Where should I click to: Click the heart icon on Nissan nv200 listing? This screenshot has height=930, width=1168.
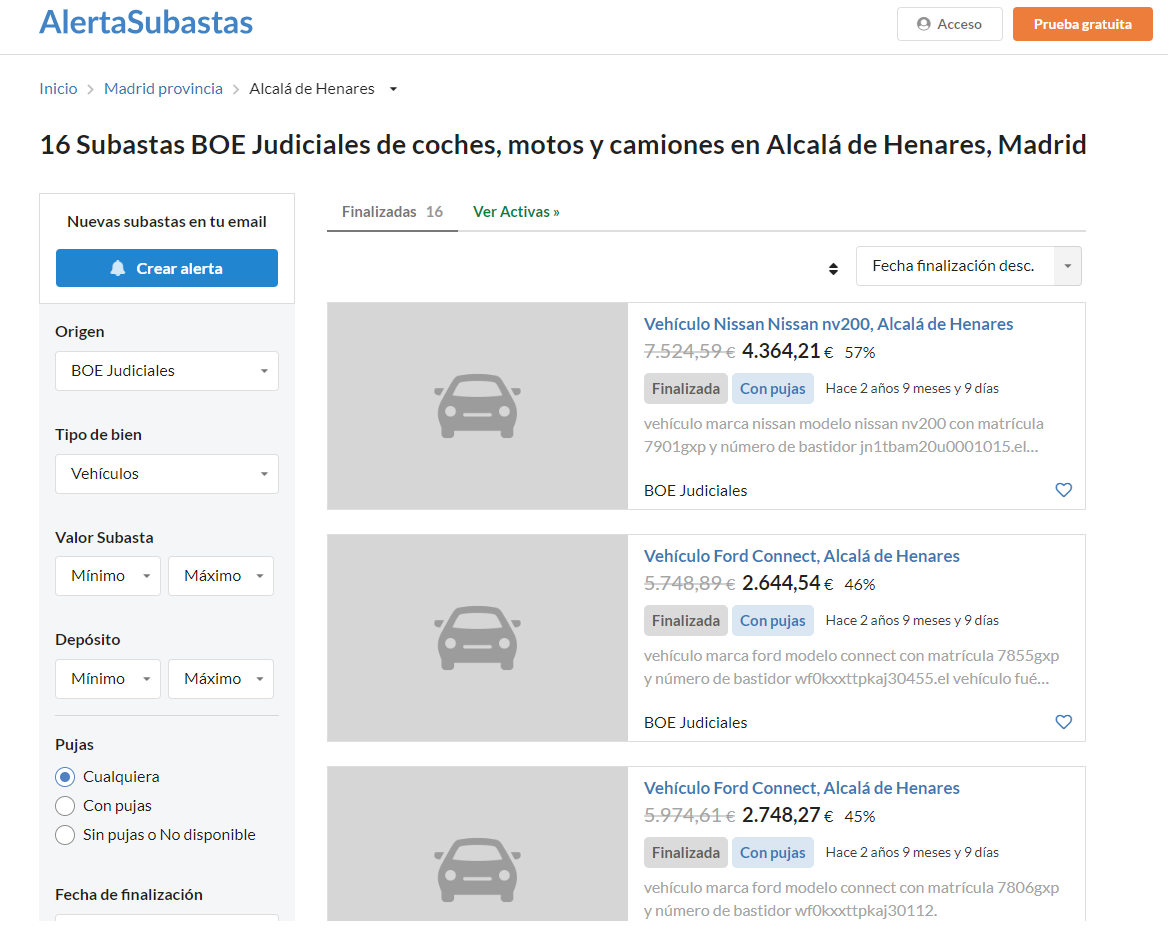pyautogui.click(x=1063, y=490)
